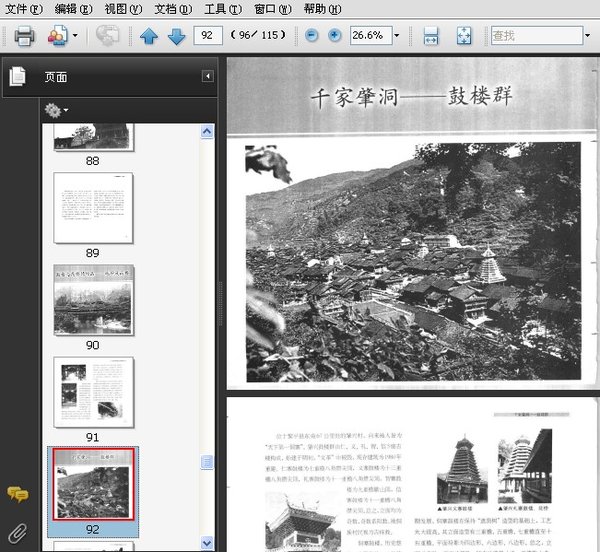
Task: Expand the zoom percentage dropdown arrow
Action: tap(397, 36)
